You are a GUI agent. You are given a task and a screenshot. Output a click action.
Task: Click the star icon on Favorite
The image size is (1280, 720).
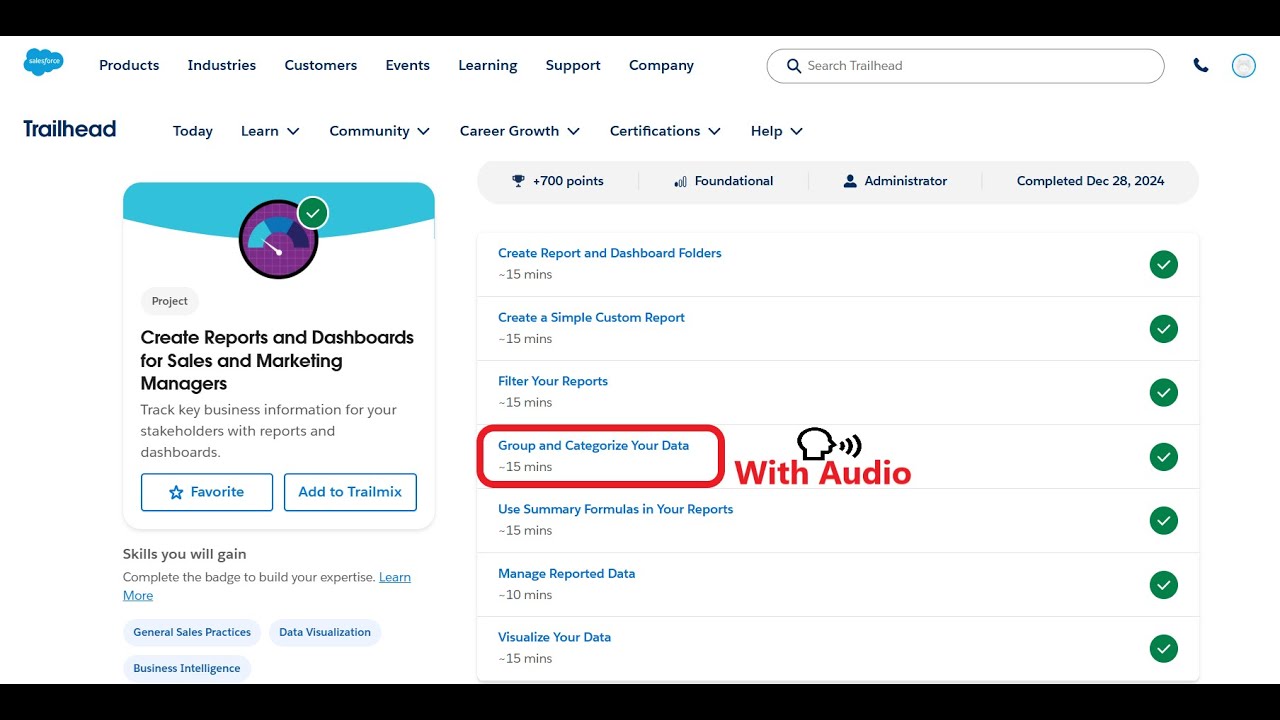[x=176, y=492]
